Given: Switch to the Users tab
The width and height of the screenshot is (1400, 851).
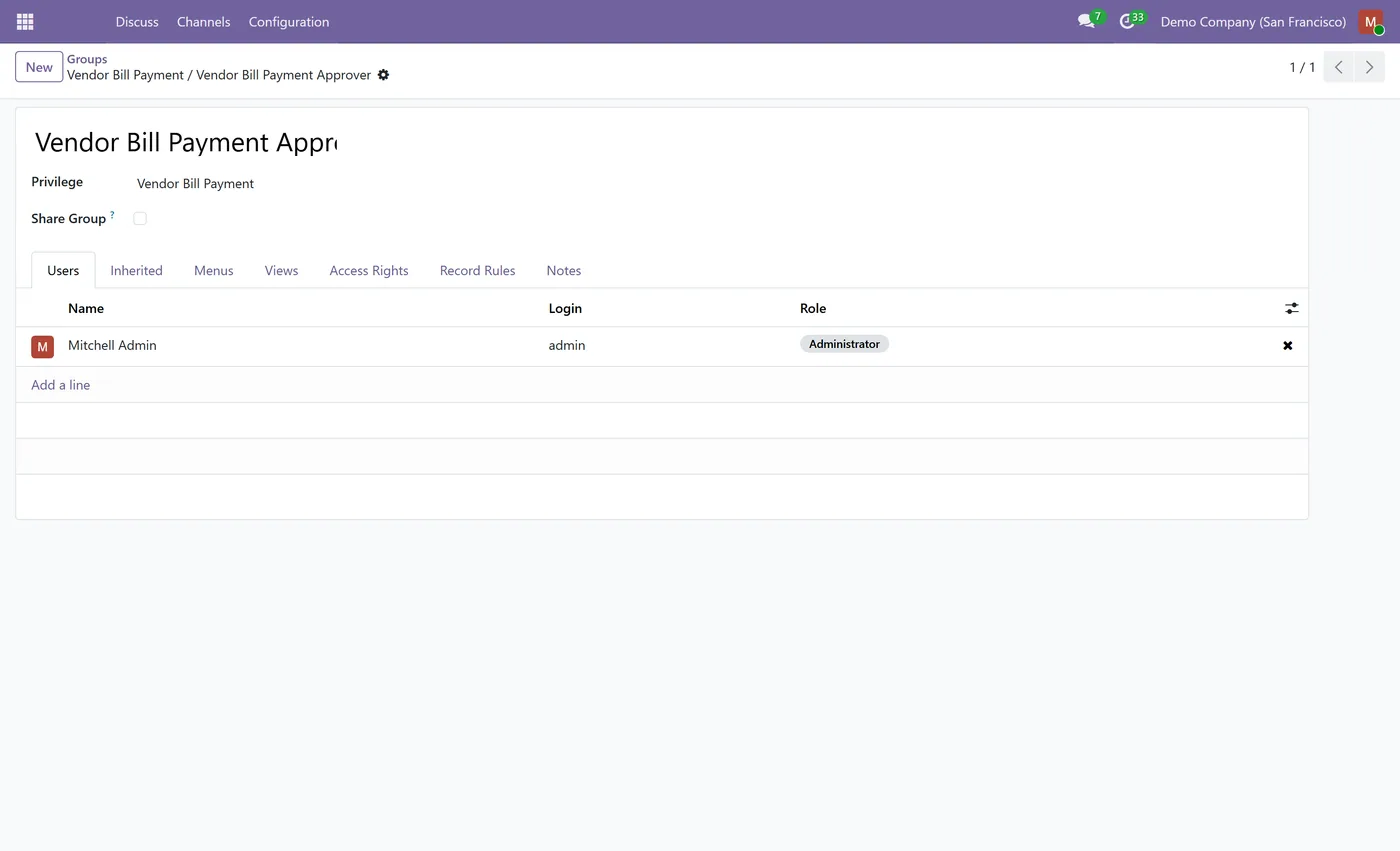Looking at the screenshot, I should point(63,270).
